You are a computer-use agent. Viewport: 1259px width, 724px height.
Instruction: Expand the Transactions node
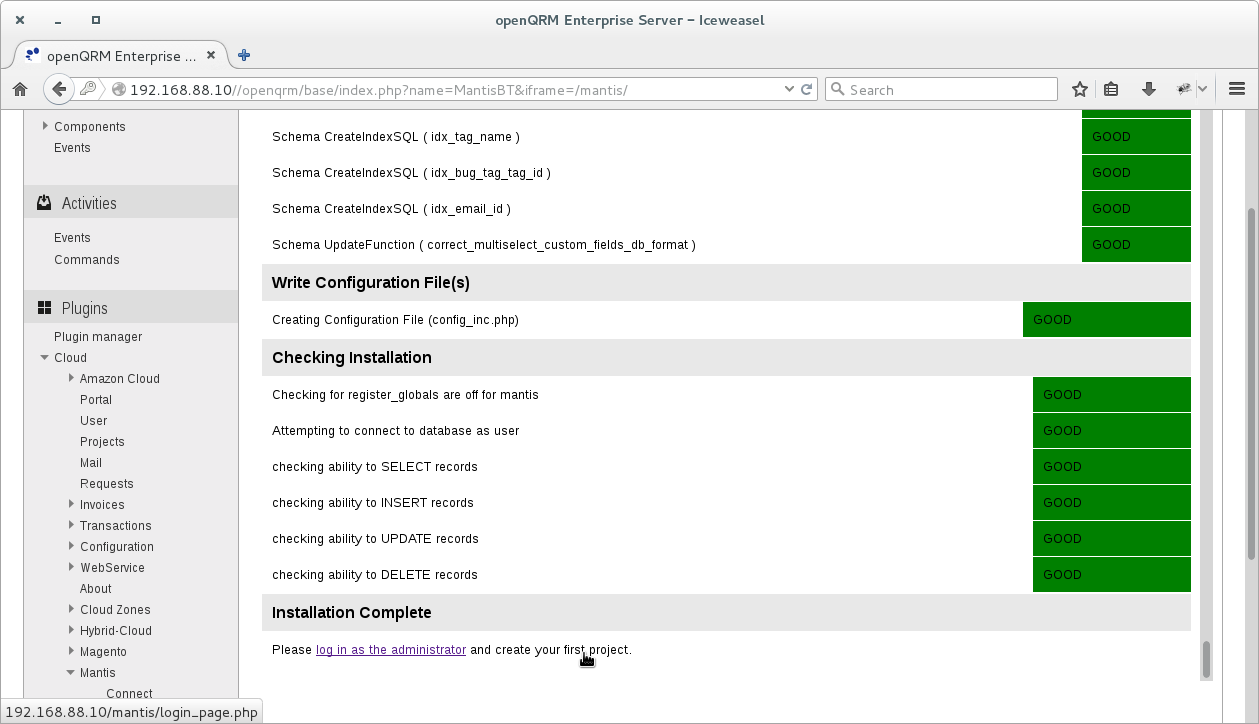(x=71, y=525)
